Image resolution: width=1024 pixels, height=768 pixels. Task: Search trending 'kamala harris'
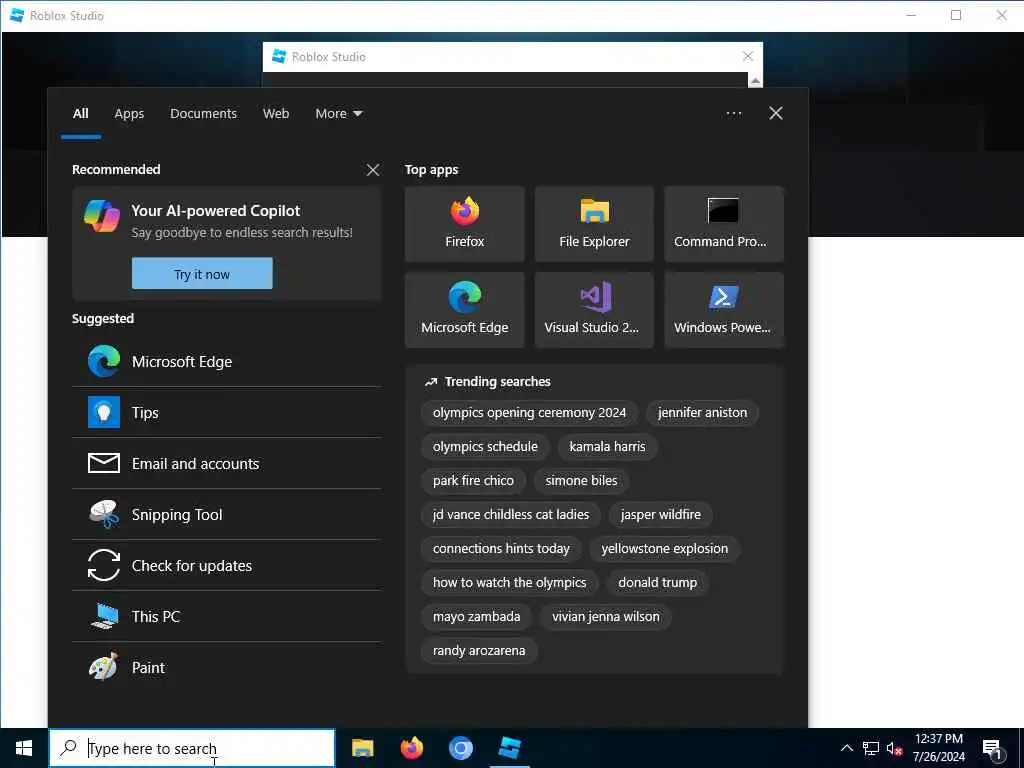[x=607, y=447]
